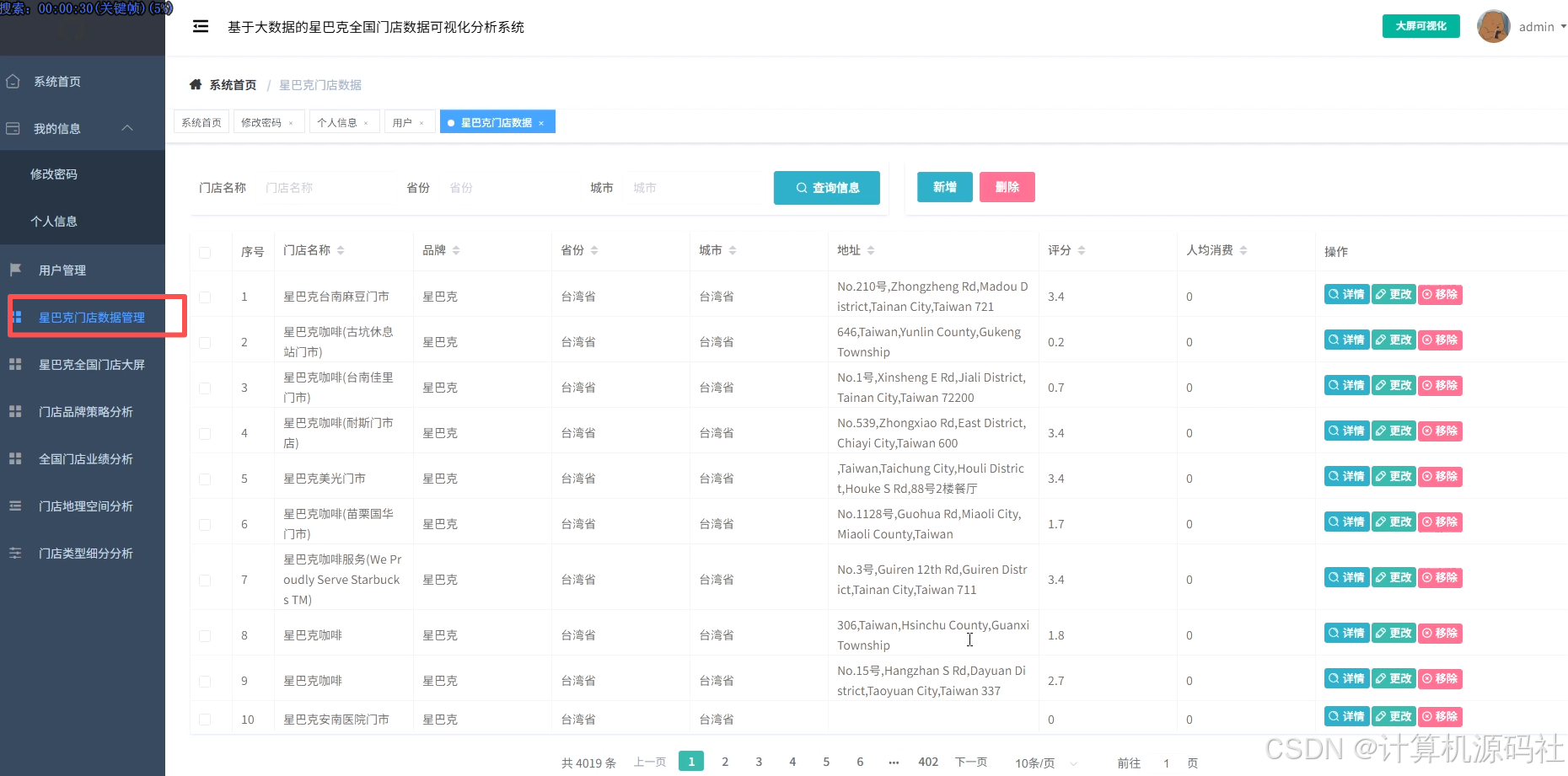
Task: Sort by 品牌 column arrows
Action: click(456, 250)
